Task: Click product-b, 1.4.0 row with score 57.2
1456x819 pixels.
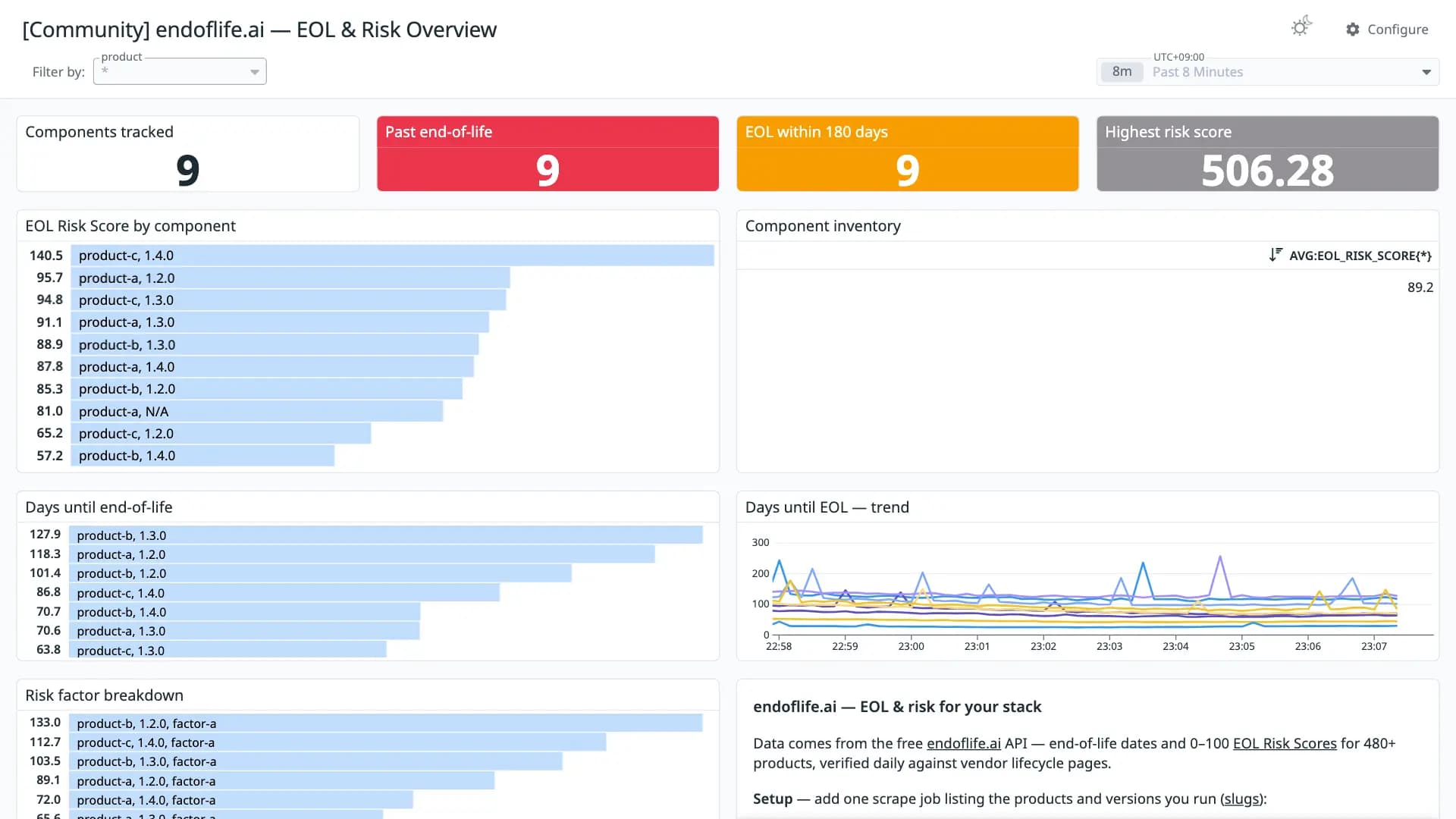Action: point(202,456)
